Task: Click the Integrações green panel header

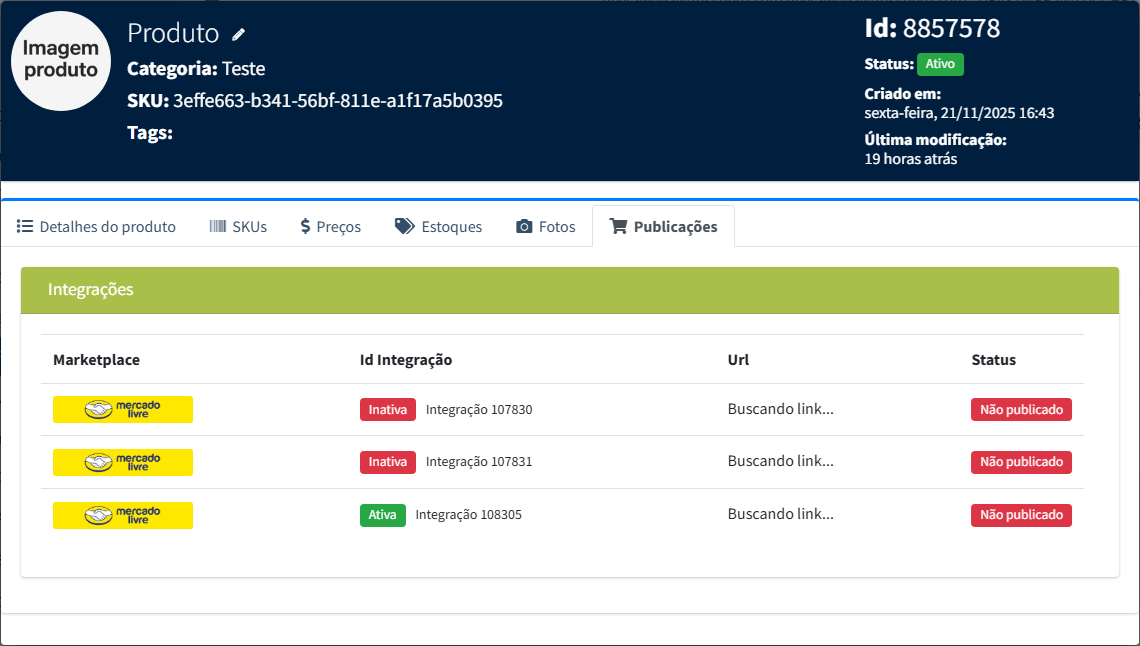Action: pyautogui.click(x=569, y=290)
